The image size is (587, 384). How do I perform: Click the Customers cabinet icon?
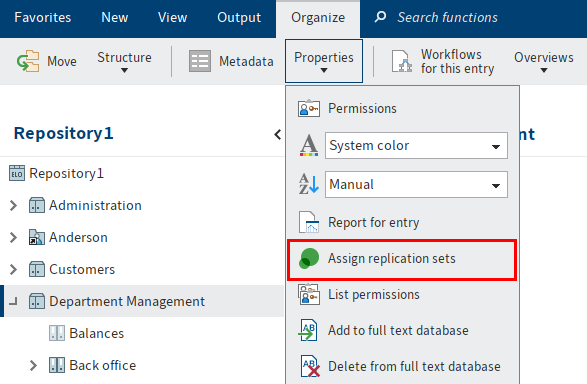click(37, 269)
